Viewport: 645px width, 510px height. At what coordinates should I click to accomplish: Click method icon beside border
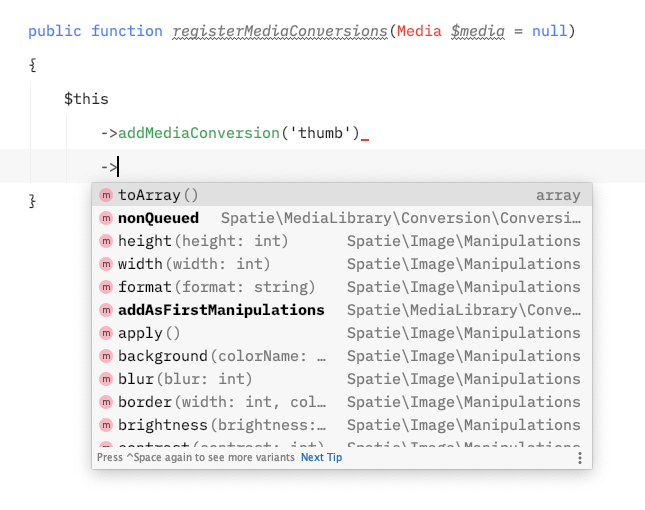click(x=106, y=402)
